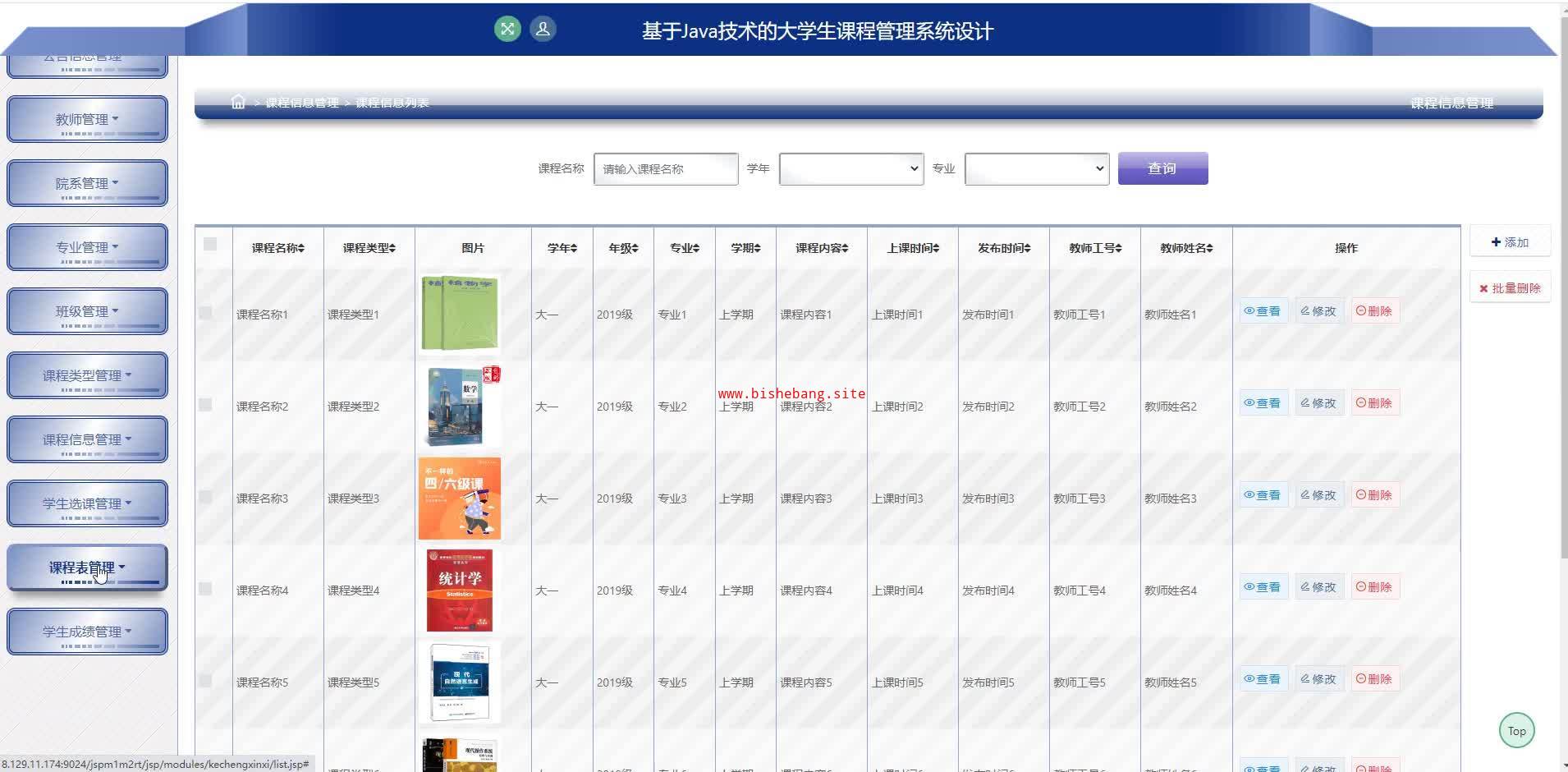Open the 学年 dropdown filter

[851, 168]
